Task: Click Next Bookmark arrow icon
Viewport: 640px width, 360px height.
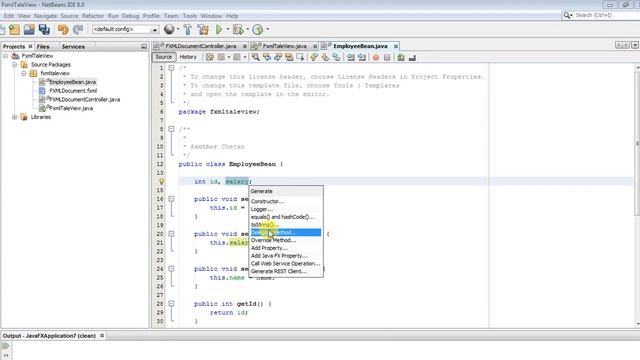Action: (325, 58)
